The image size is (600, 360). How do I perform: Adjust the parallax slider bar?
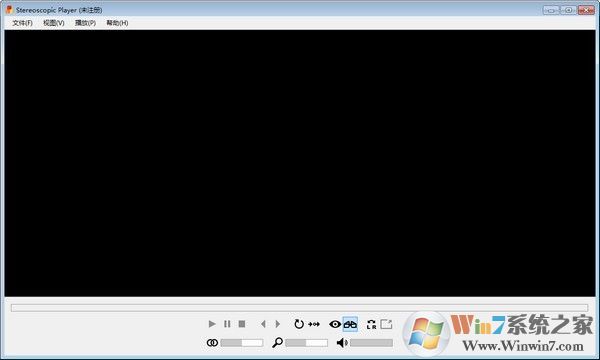point(241,343)
